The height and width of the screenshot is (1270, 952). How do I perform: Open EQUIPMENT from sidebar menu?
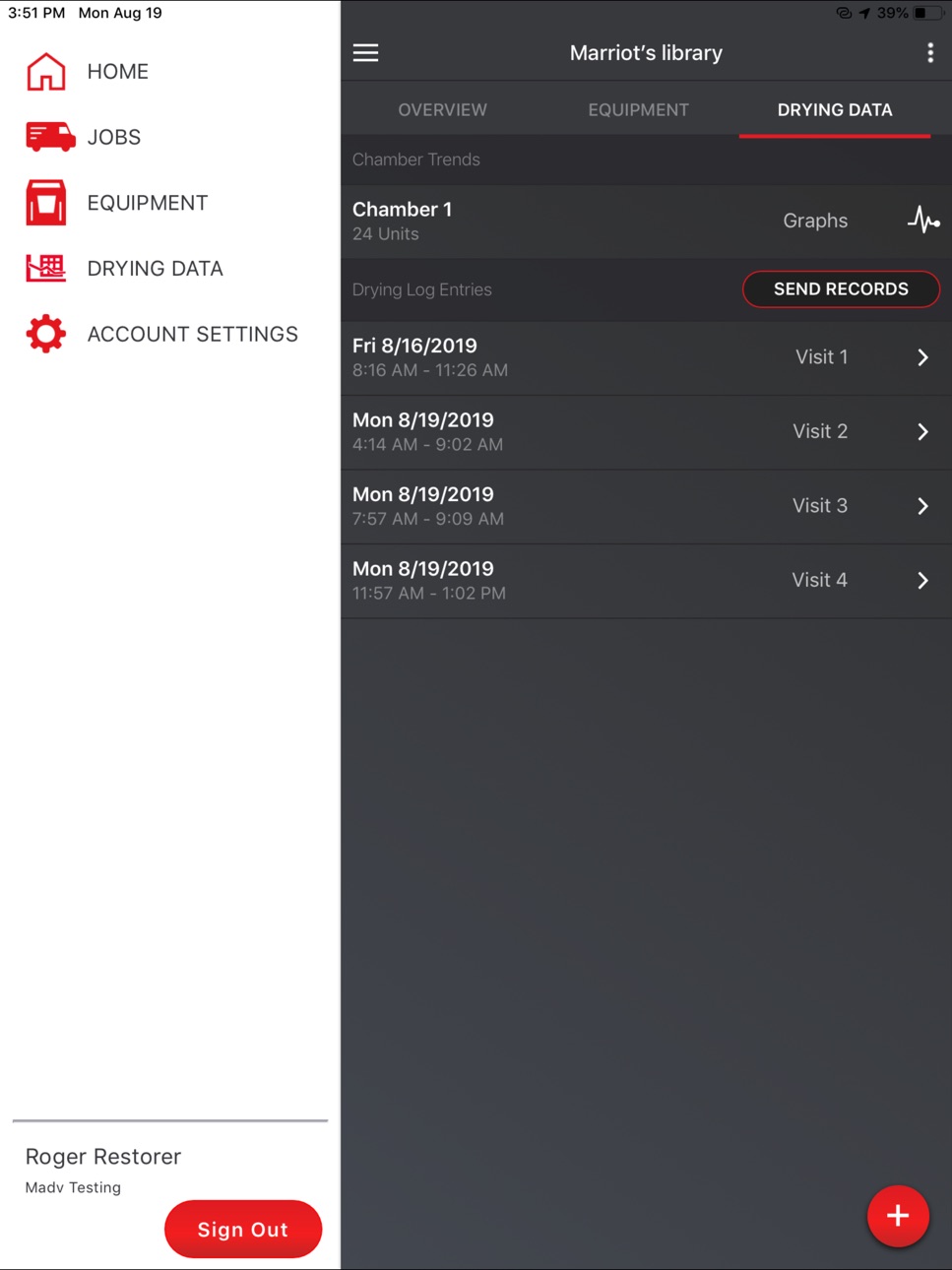(148, 203)
